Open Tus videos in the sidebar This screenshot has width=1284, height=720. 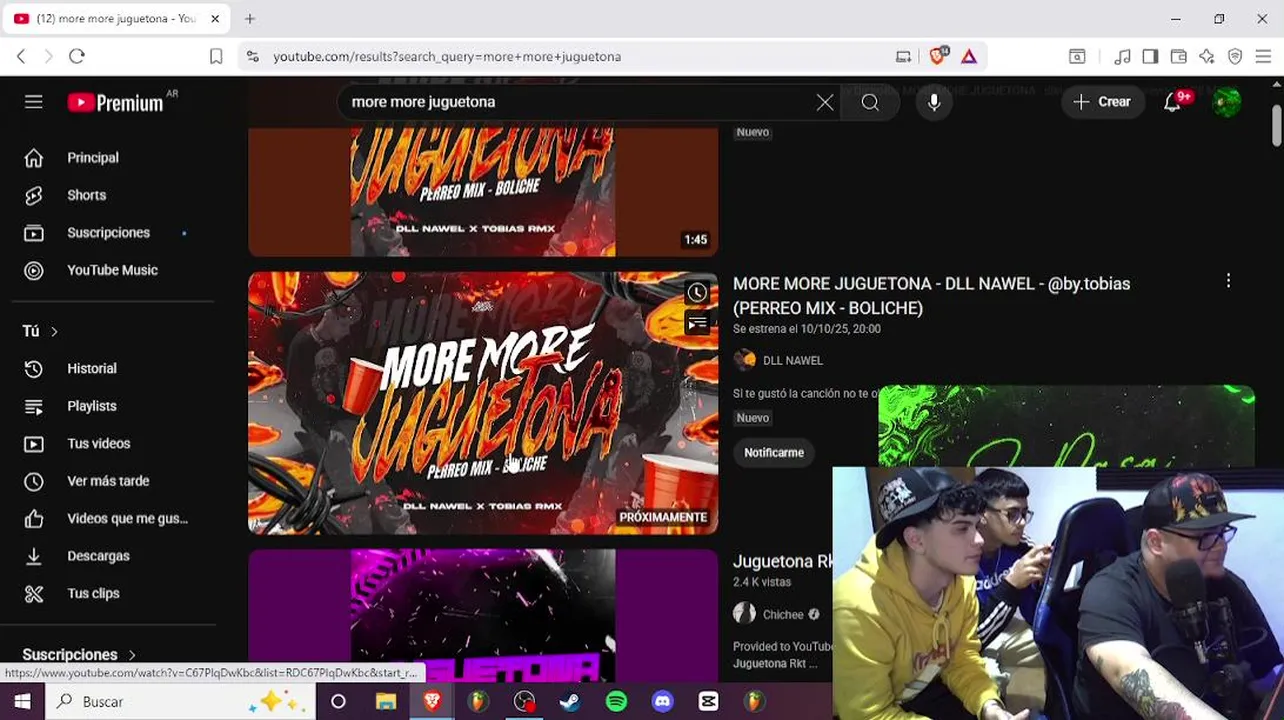click(x=98, y=444)
